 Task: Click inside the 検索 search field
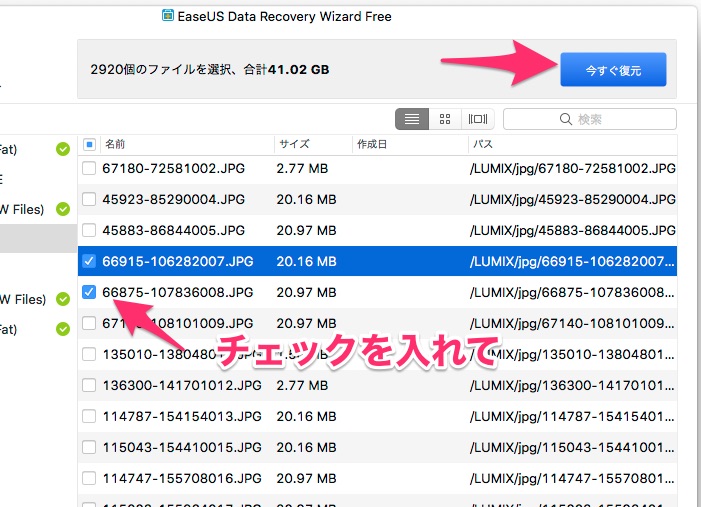pos(590,119)
